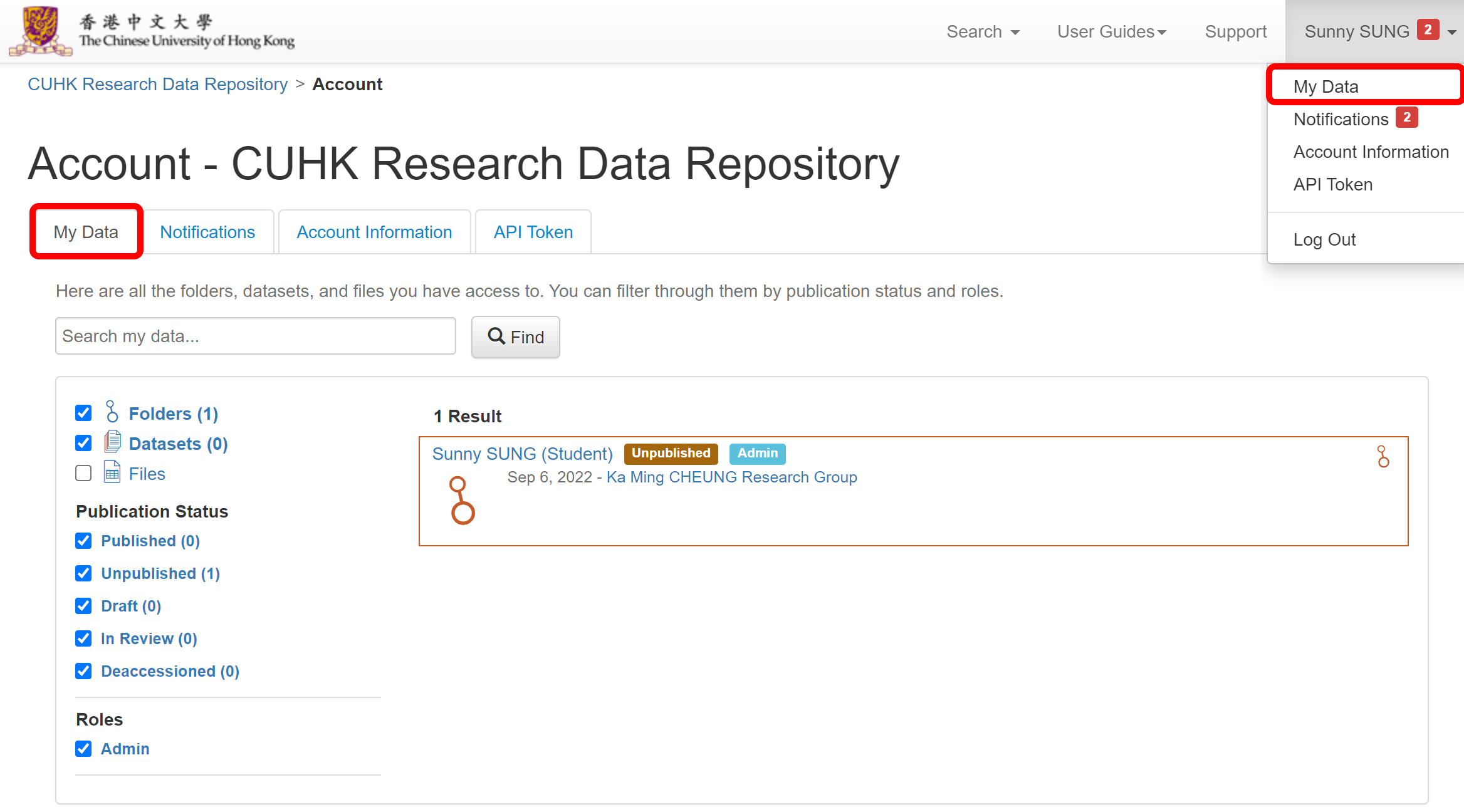Collapse the Sunny SUNG account dropdown

point(1374,31)
